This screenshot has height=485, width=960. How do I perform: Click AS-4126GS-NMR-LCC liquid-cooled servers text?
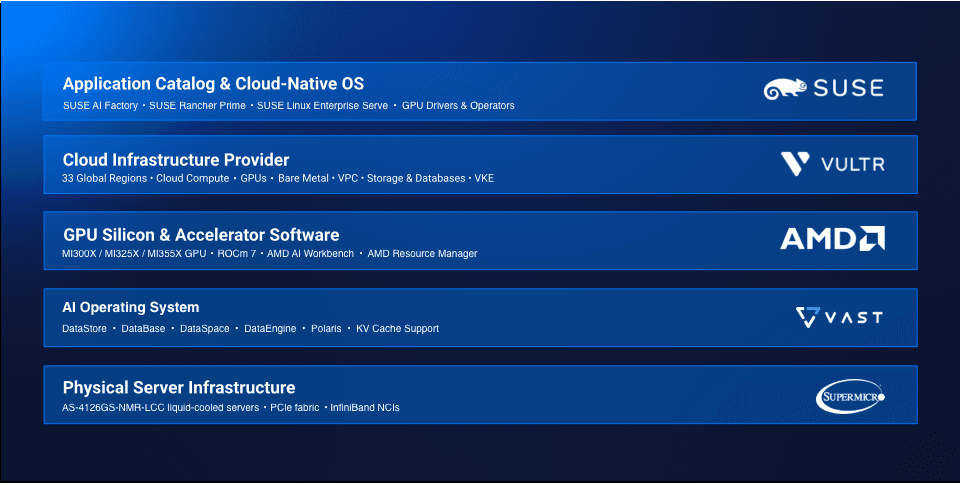click(x=160, y=408)
